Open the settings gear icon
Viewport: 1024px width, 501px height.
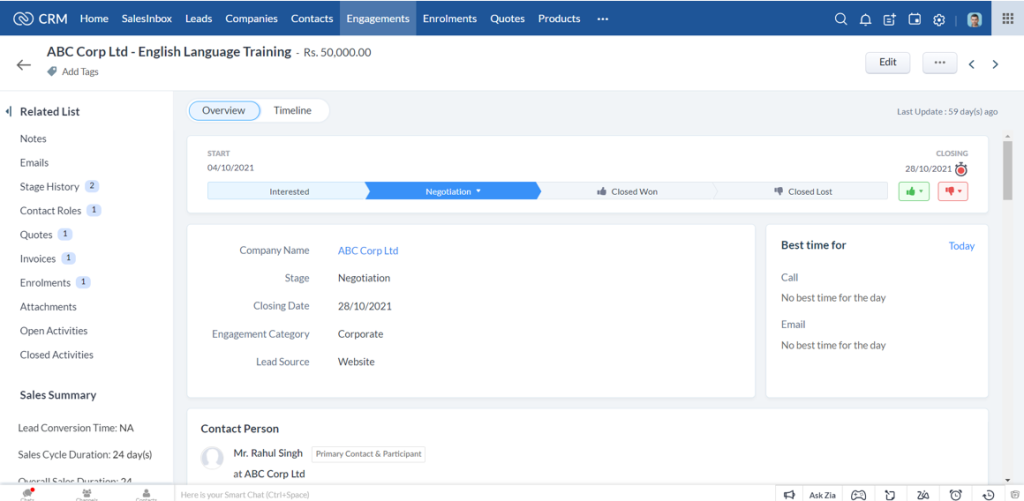(x=938, y=20)
